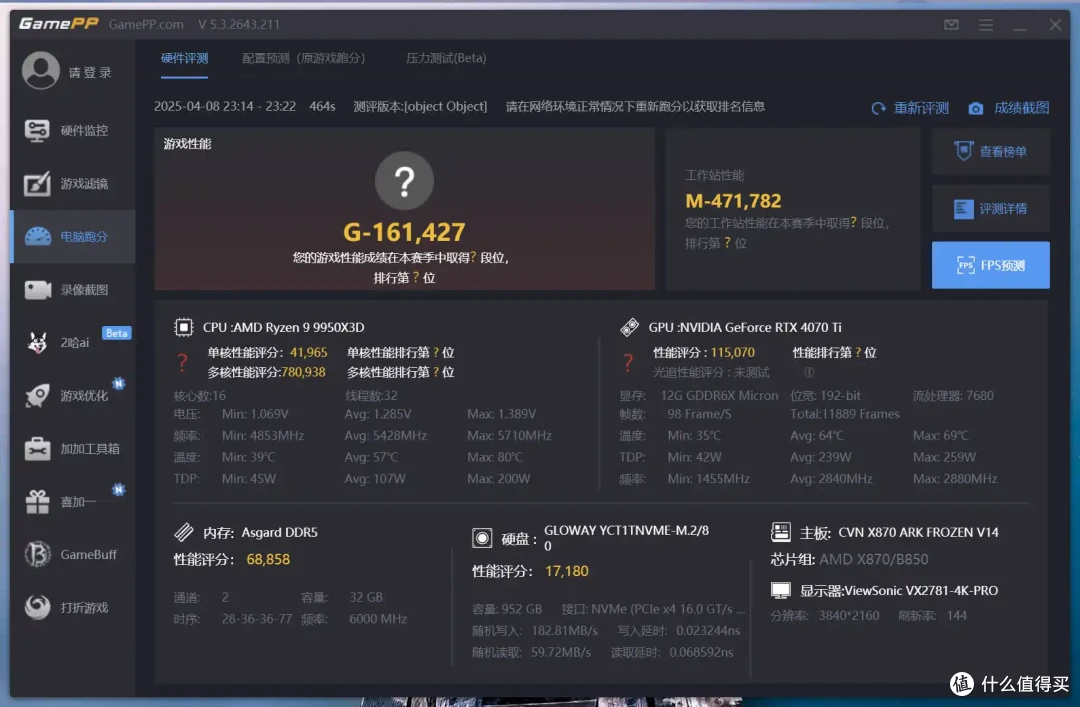Click the GamePP logo

pyautogui.click(x=59, y=24)
